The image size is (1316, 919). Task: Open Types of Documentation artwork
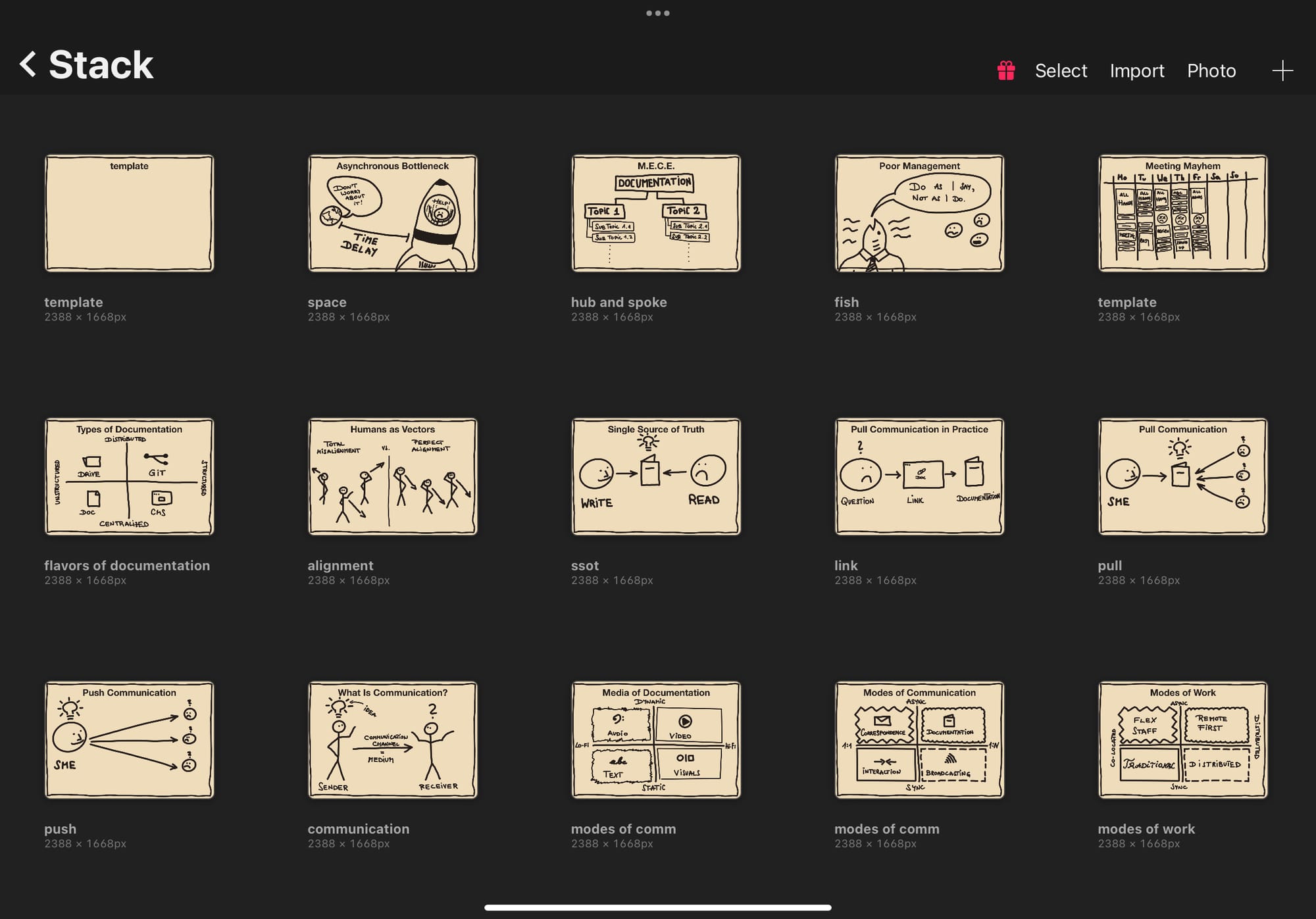129,476
